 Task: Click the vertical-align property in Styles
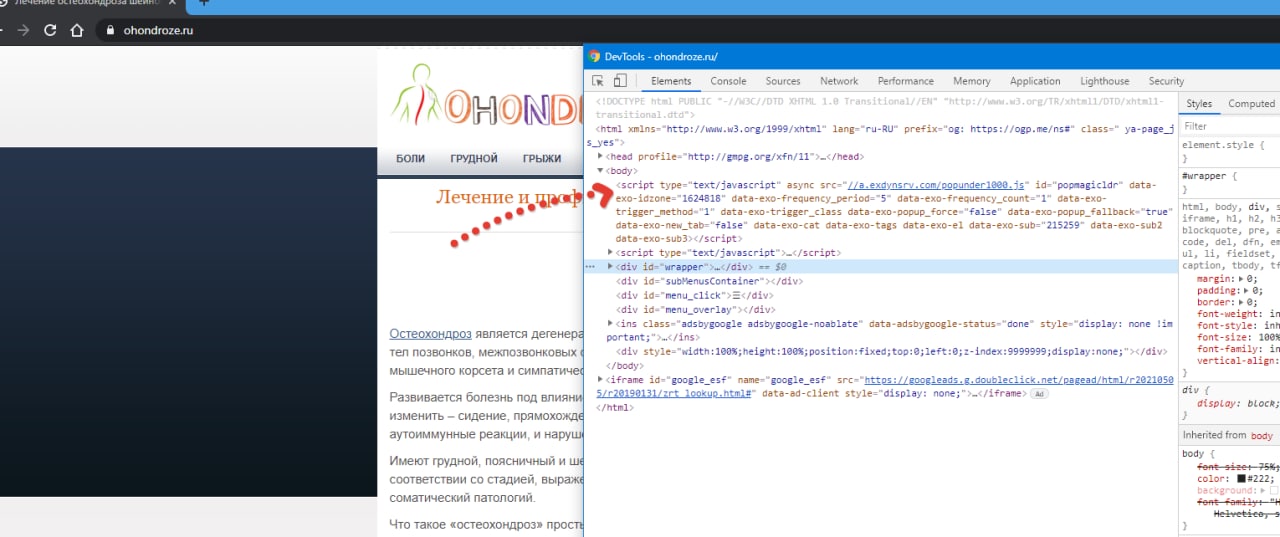[x=1236, y=362]
